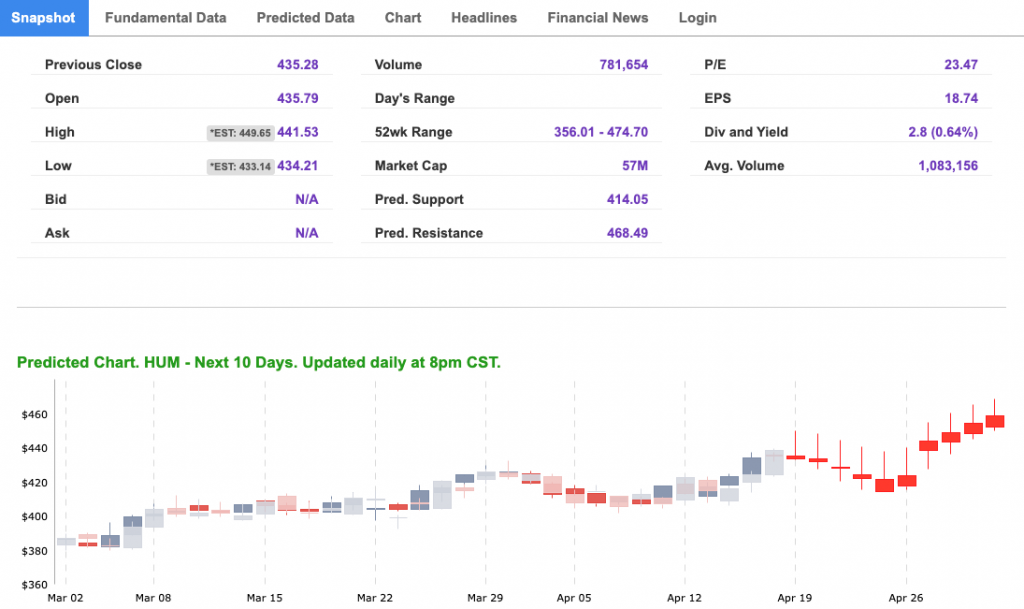Click the $460 label on chart y-axis
This screenshot has width=1024, height=609.
pos(34,414)
